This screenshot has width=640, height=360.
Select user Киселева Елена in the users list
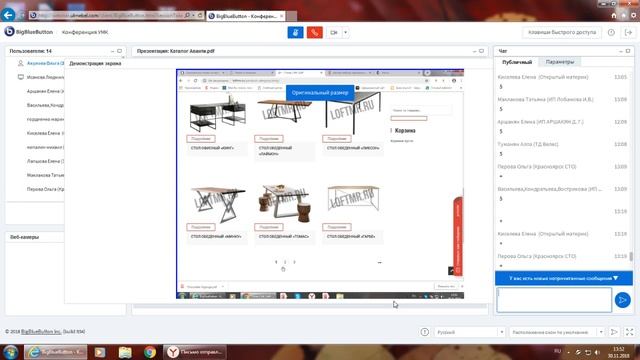[45, 133]
